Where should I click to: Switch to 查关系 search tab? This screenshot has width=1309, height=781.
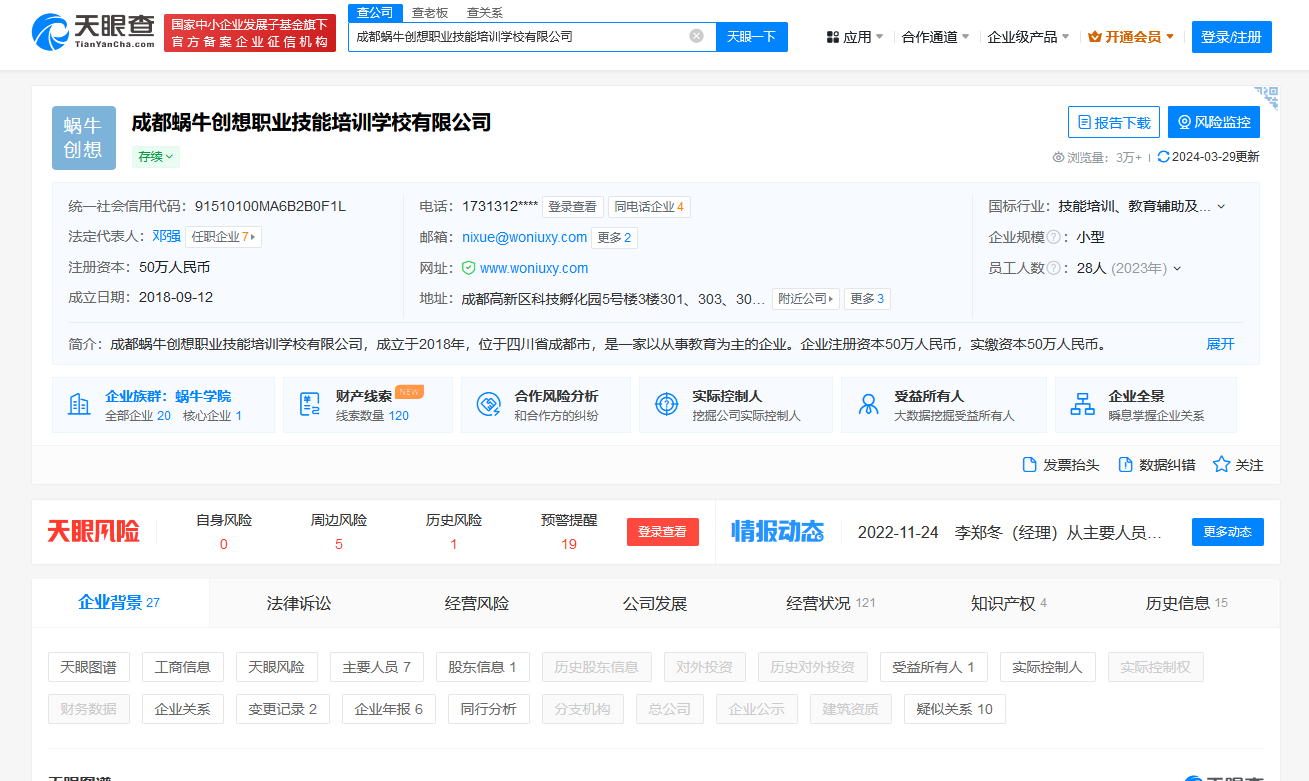(485, 12)
